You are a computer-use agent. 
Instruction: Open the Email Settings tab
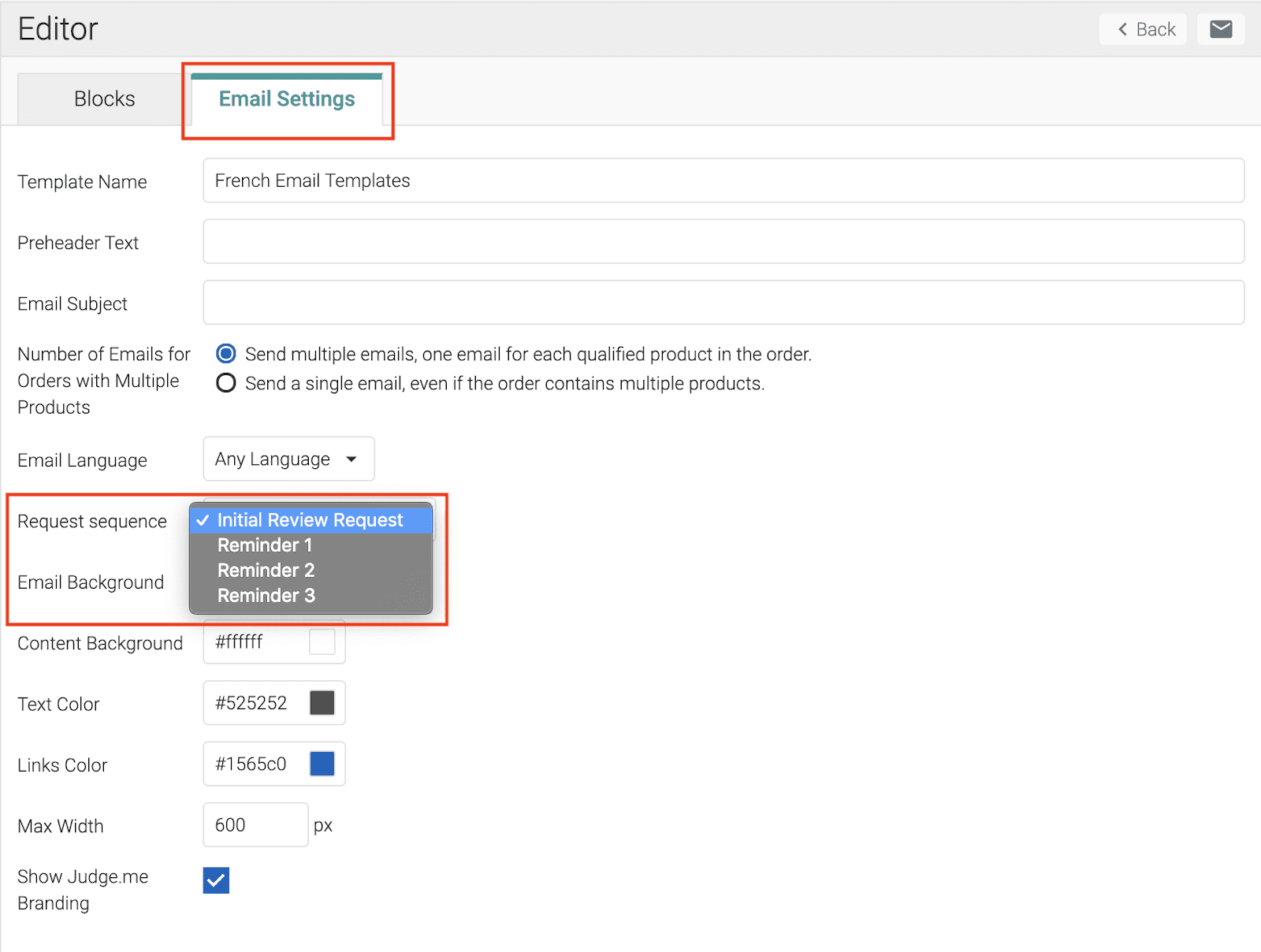point(287,99)
